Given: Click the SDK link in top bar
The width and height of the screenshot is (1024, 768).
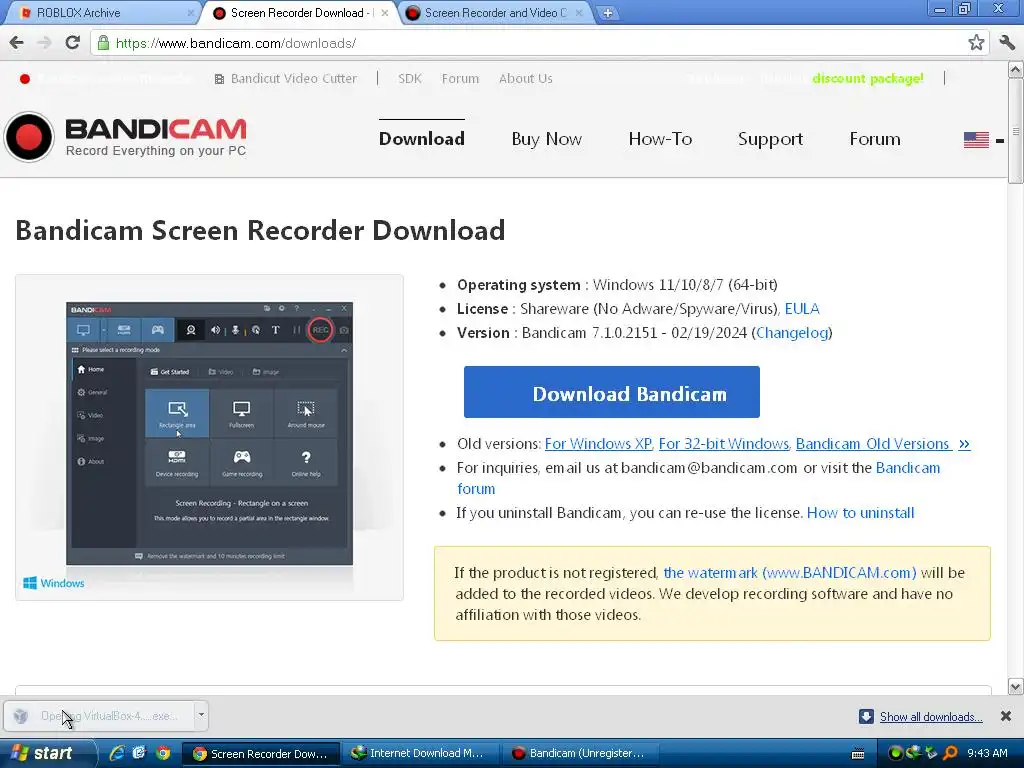Looking at the screenshot, I should 410,78.
